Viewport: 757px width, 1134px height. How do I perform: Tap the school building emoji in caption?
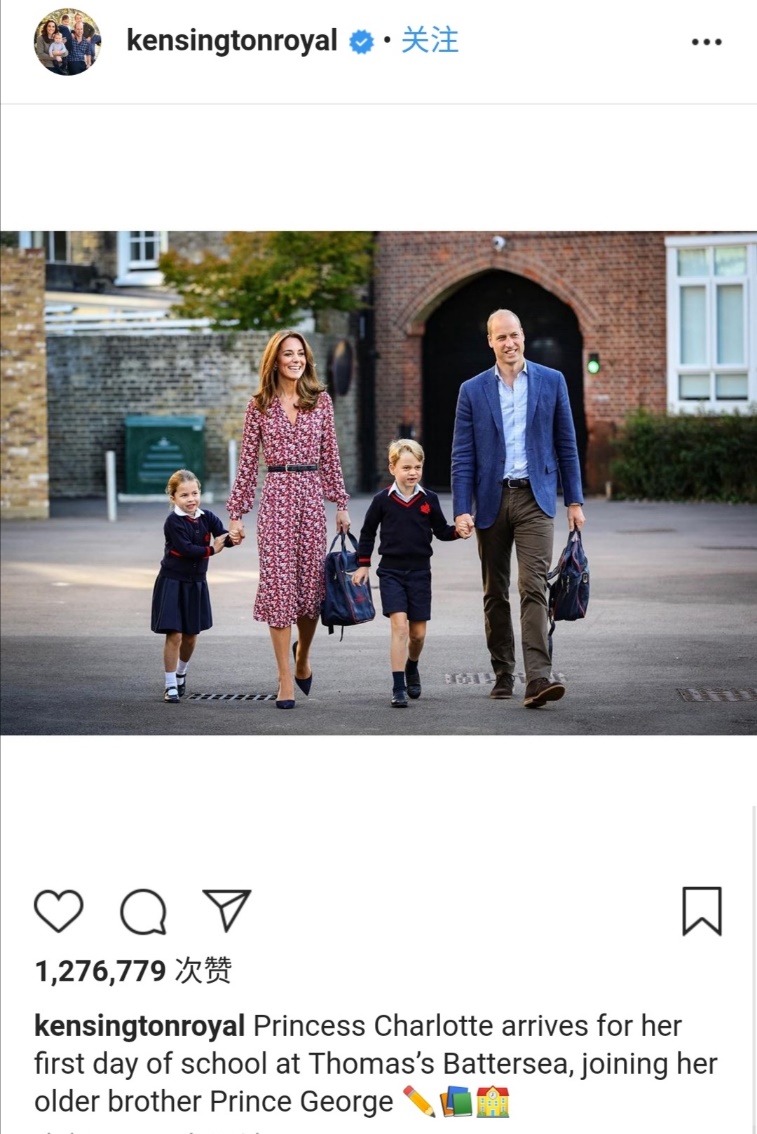pos(492,1101)
